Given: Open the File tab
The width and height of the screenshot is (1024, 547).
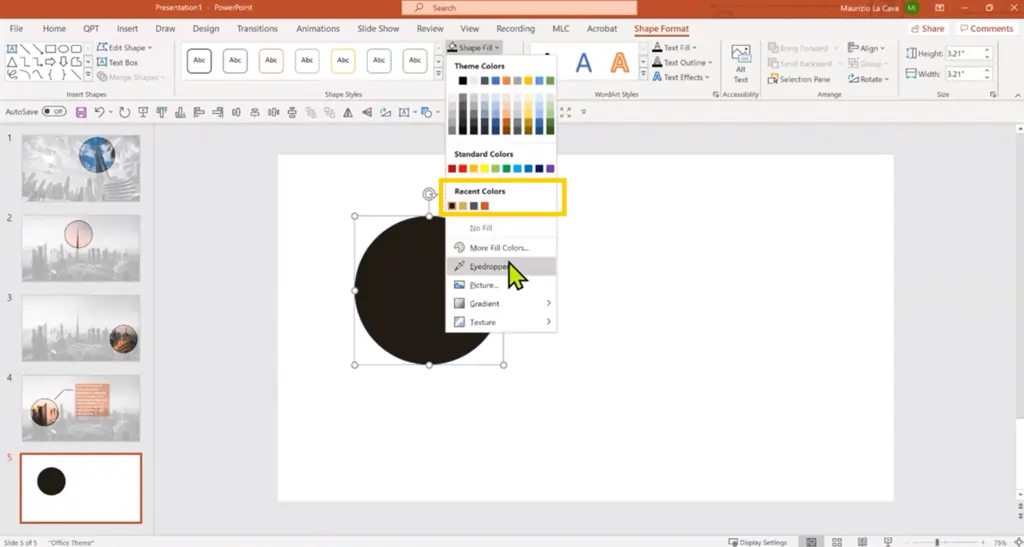Looking at the screenshot, I should coord(16,29).
